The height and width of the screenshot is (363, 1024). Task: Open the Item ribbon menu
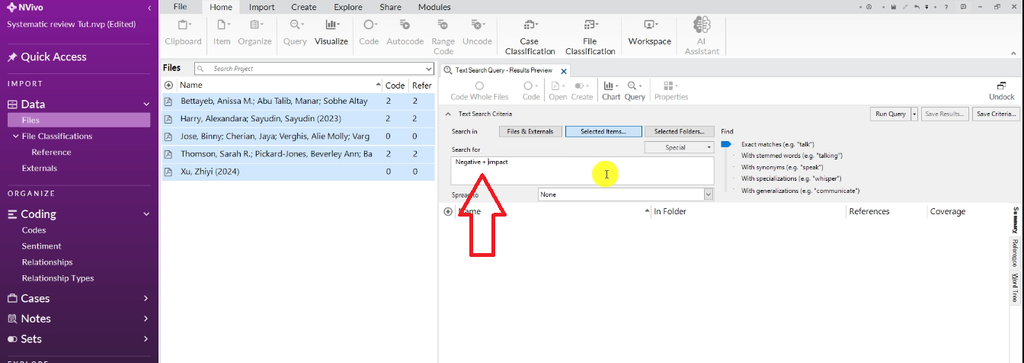click(x=222, y=32)
